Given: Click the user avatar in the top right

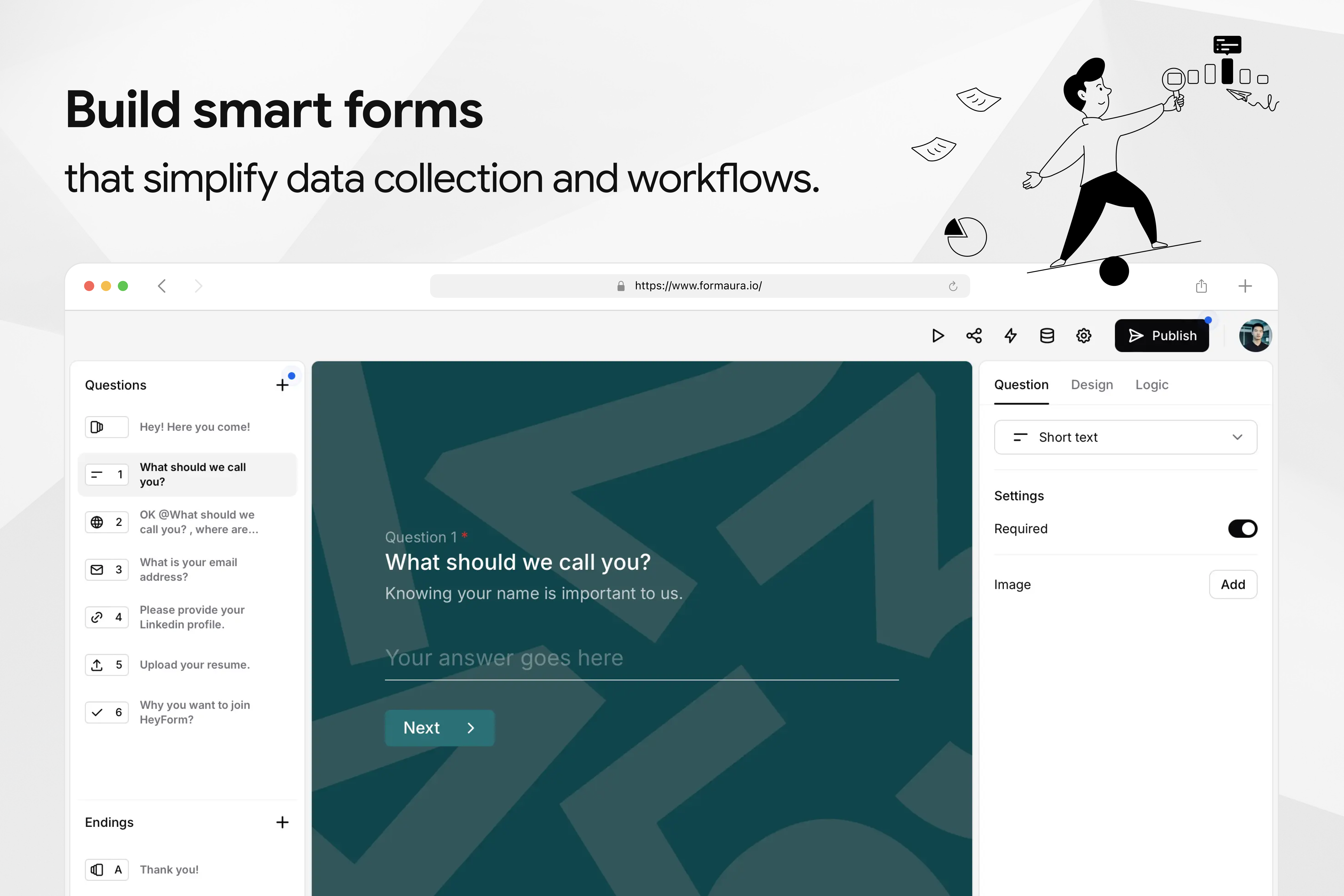Looking at the screenshot, I should click(1256, 335).
